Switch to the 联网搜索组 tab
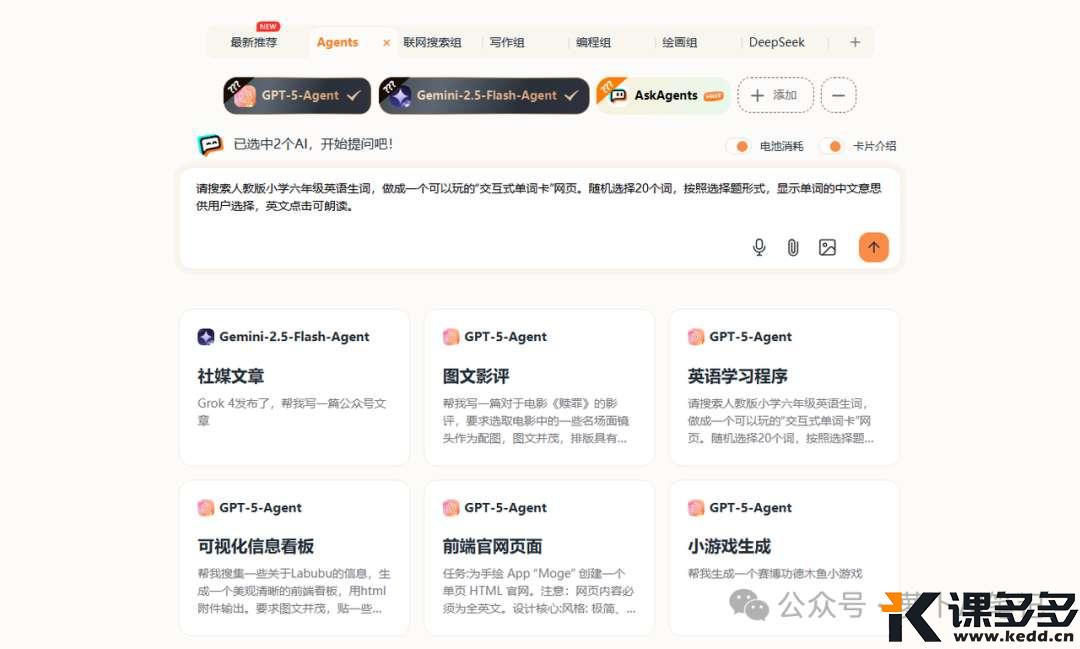The image size is (1080, 649). pyautogui.click(x=432, y=42)
